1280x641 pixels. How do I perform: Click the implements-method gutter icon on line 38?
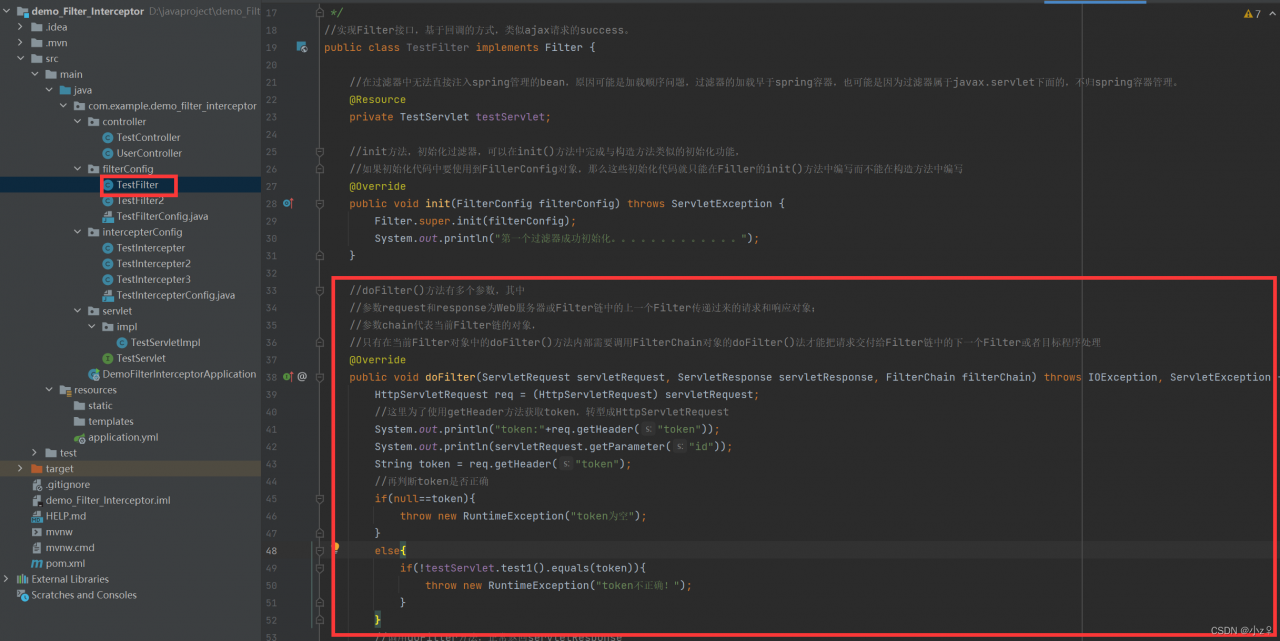tap(287, 377)
